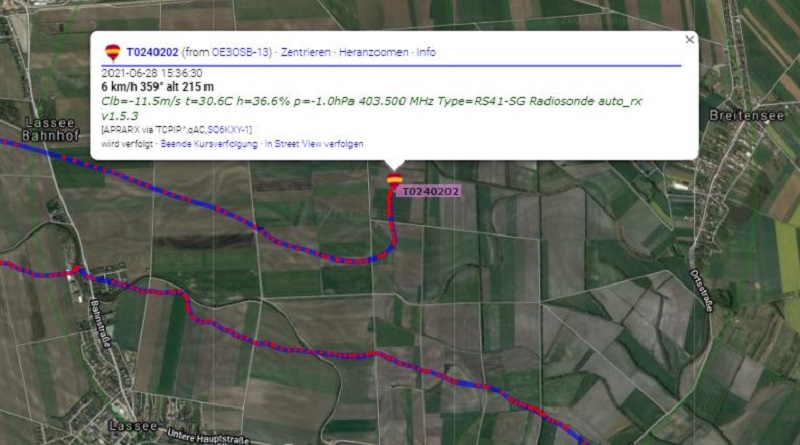Click the Untere Hauptstraße street label
The width and height of the screenshot is (800, 445).
click(x=208, y=436)
